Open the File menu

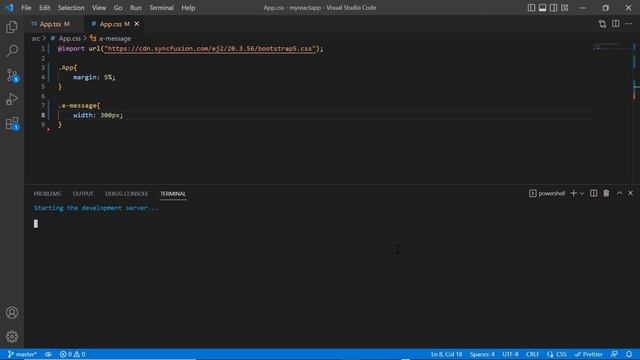pos(26,8)
